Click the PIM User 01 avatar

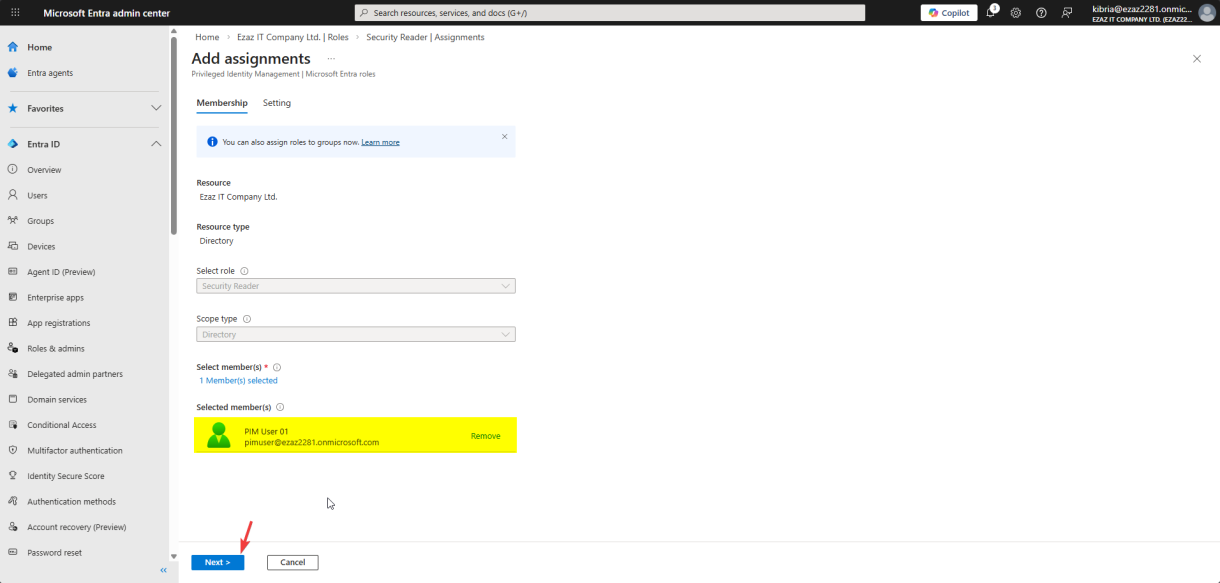point(218,435)
